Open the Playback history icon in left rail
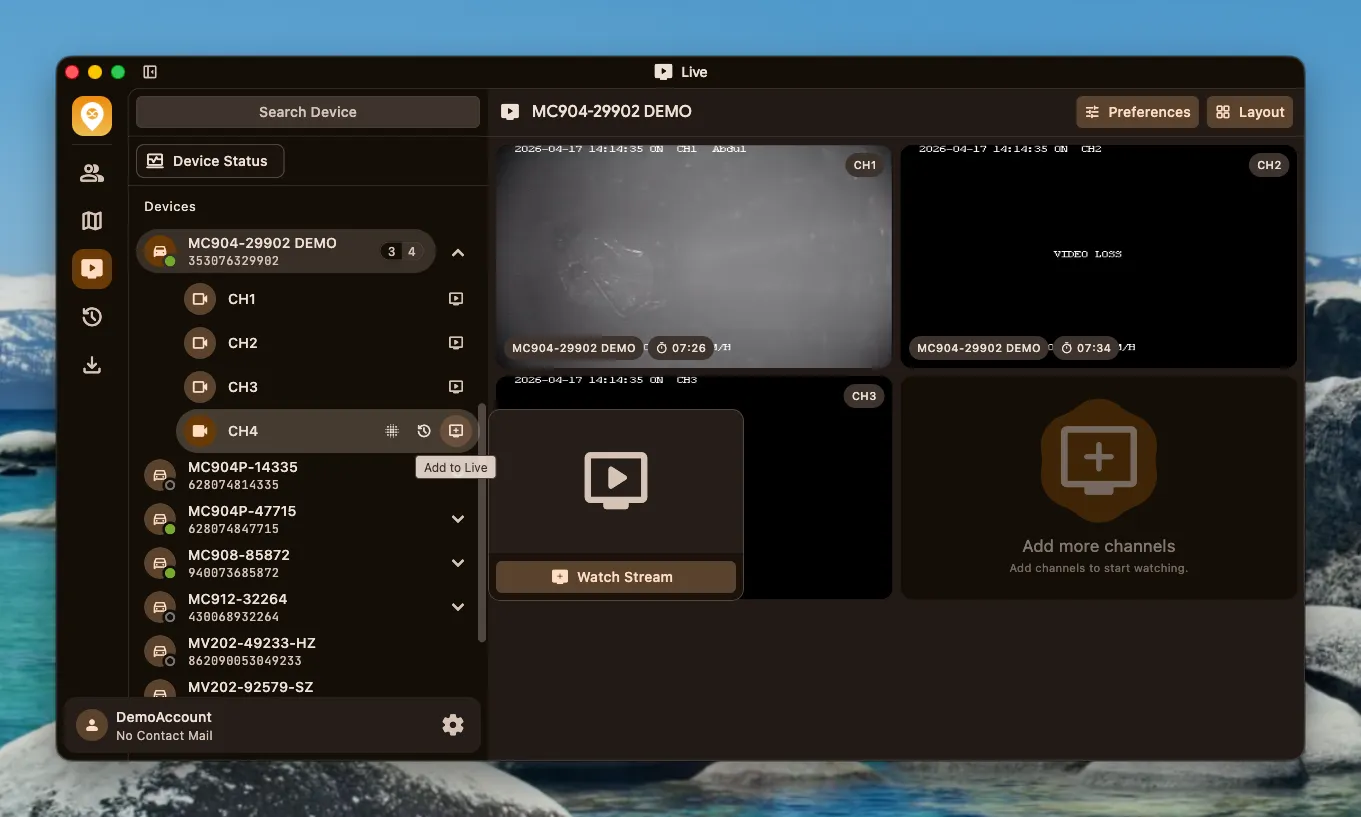 [x=92, y=317]
